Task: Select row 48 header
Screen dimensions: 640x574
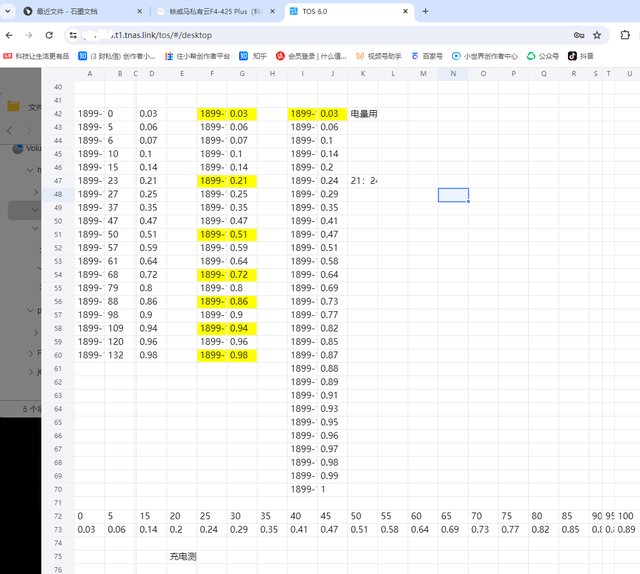Action: click(x=58, y=194)
